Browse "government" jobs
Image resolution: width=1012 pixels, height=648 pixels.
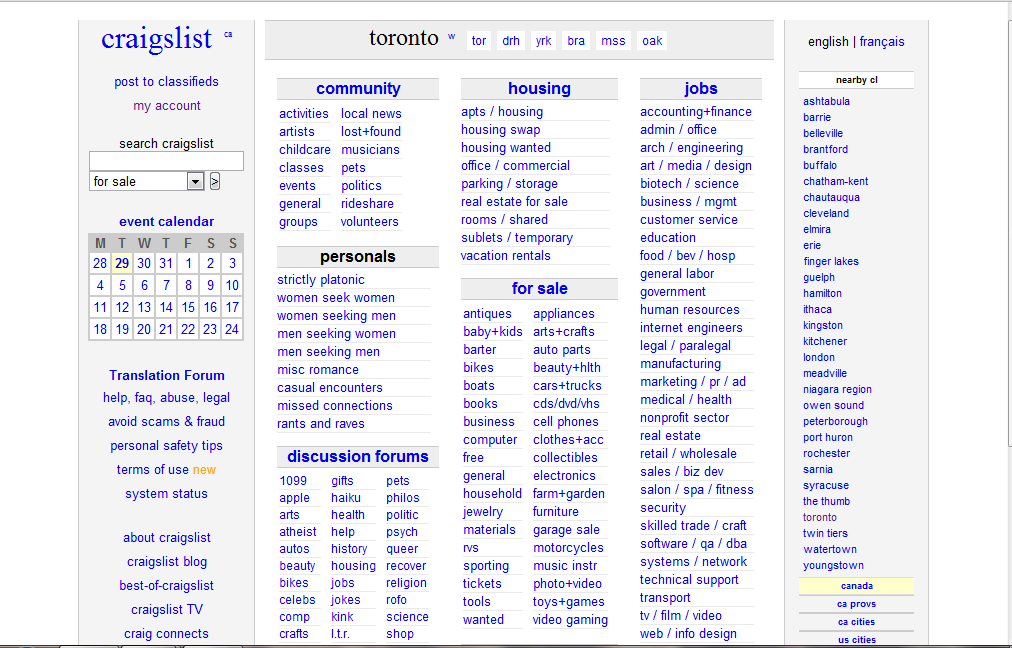pyautogui.click(x=673, y=292)
